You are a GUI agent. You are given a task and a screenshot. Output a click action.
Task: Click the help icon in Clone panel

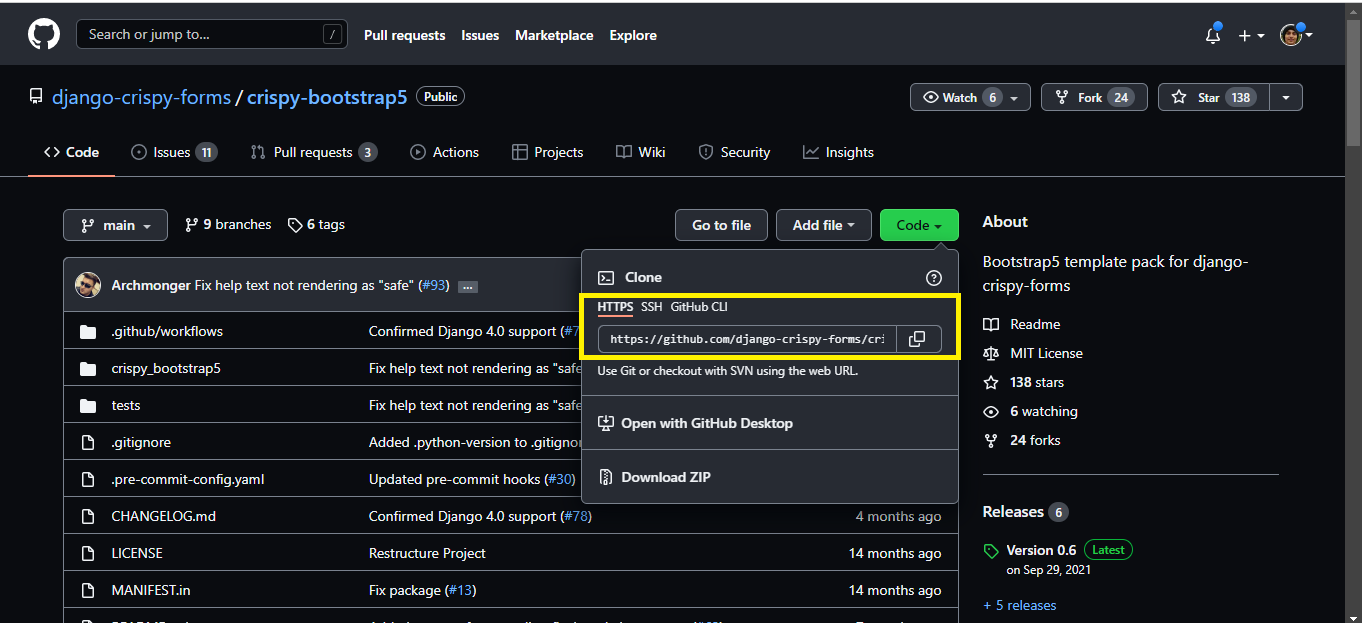(x=933, y=278)
